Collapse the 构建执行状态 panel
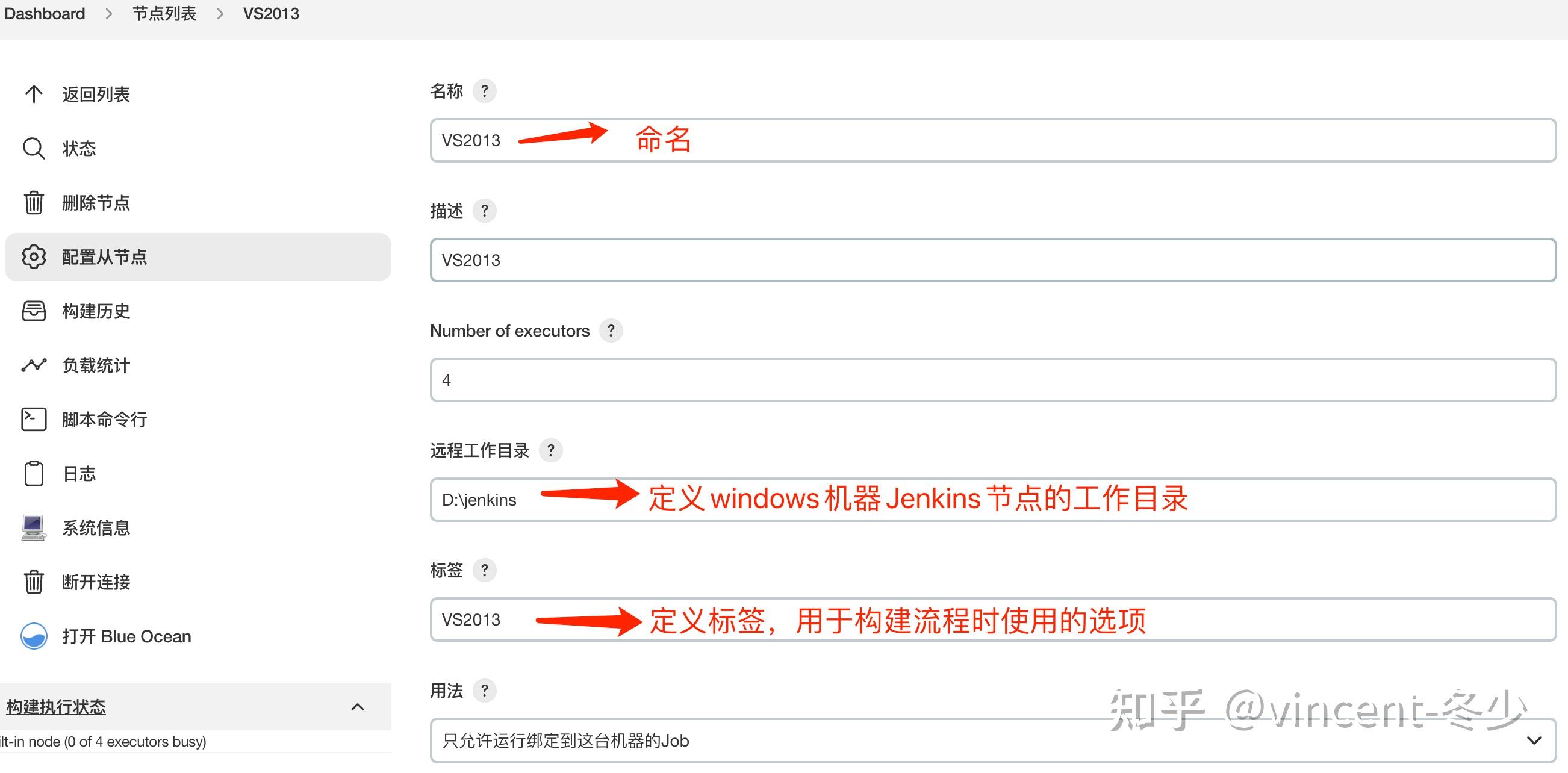Image resolution: width=1568 pixels, height=773 pixels. coord(358,707)
